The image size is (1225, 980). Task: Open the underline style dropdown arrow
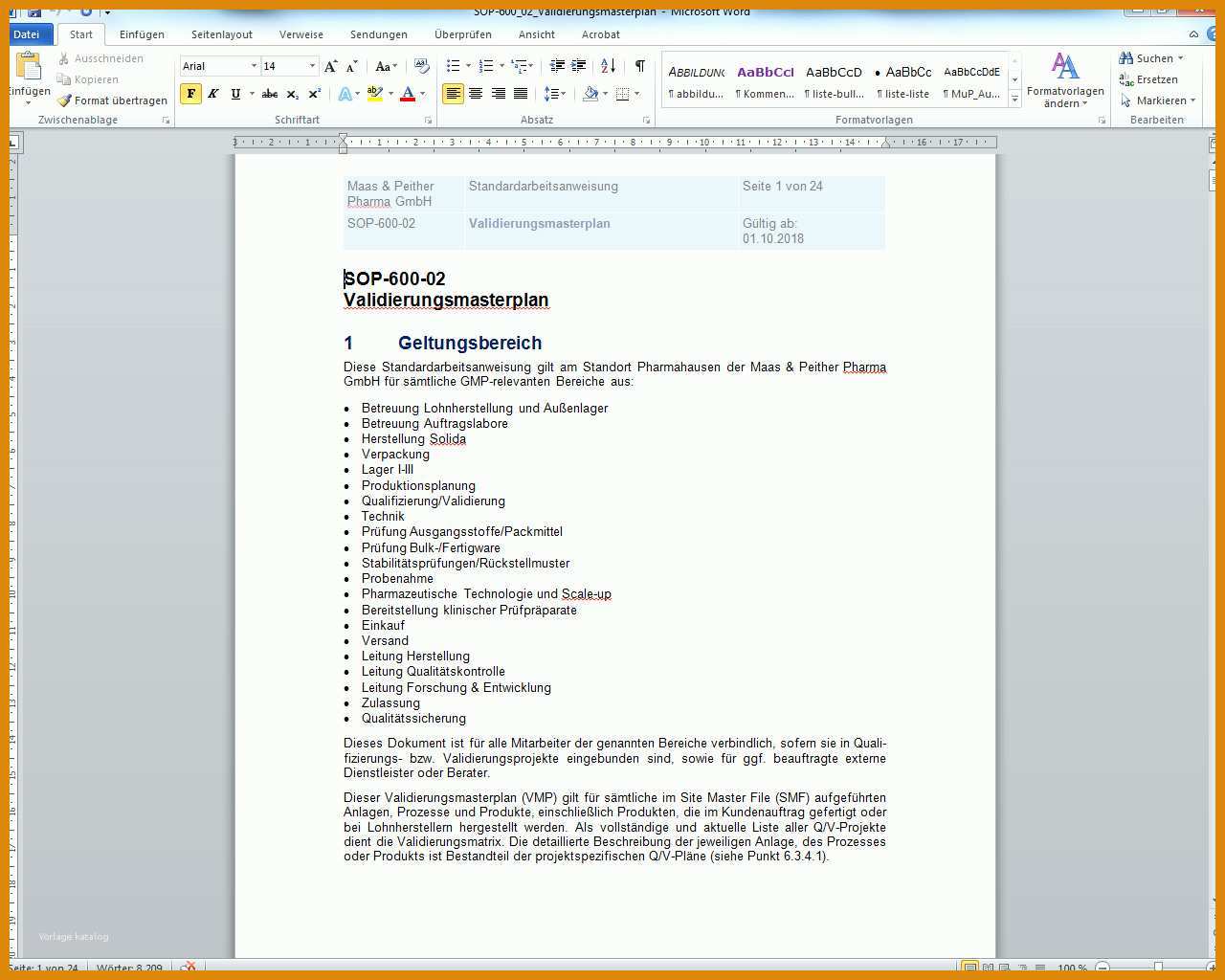pyautogui.click(x=252, y=94)
